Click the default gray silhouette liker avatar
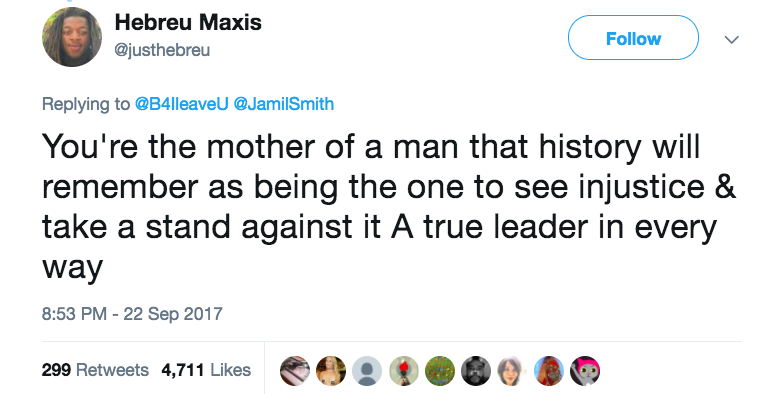 pyautogui.click(x=367, y=371)
